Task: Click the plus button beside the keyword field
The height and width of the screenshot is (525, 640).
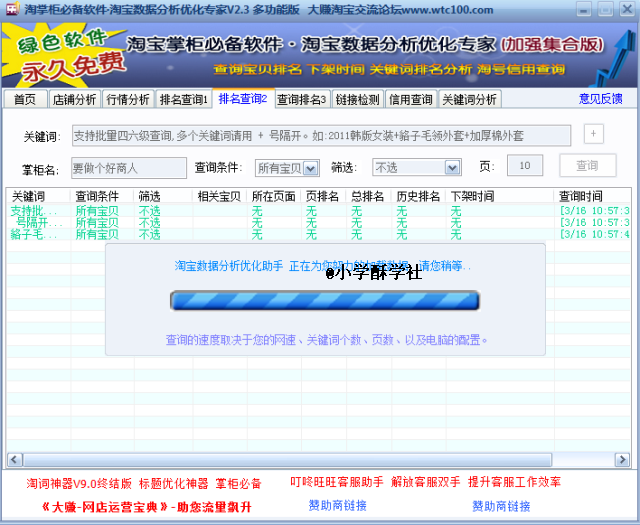Action: tap(593, 133)
